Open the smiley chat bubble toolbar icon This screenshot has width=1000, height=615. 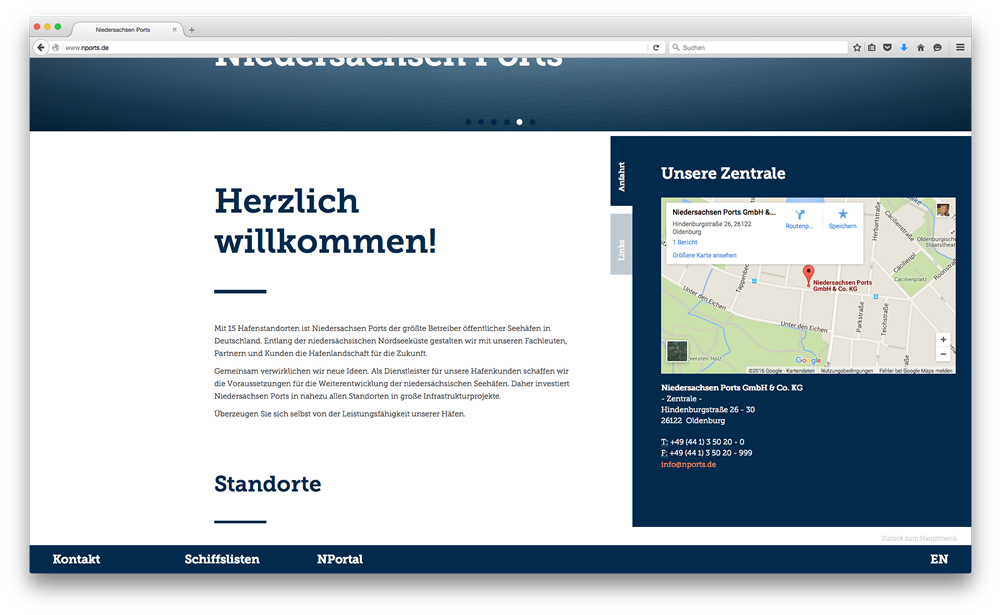coord(938,47)
